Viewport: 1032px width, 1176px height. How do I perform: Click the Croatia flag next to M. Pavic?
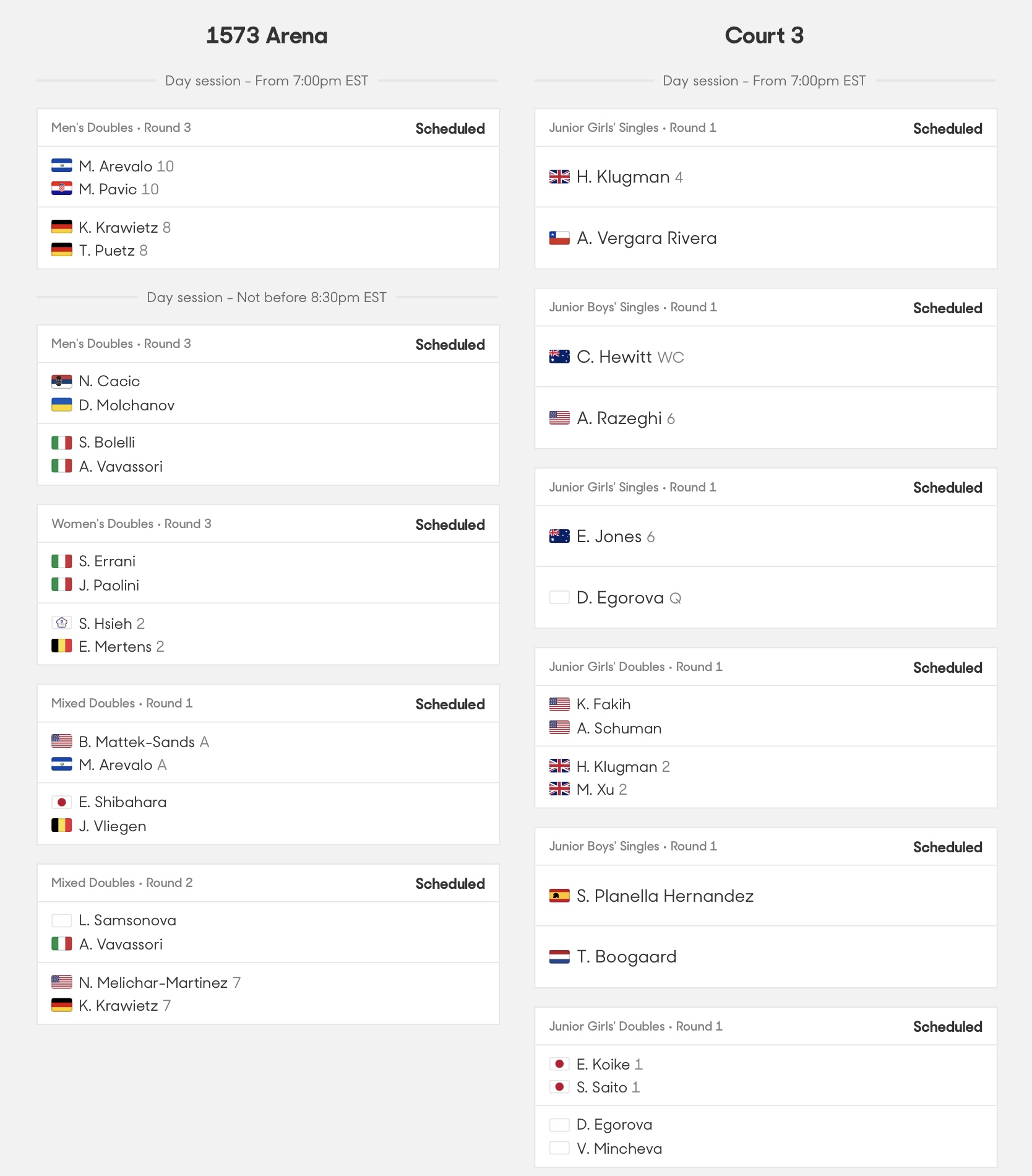point(61,188)
